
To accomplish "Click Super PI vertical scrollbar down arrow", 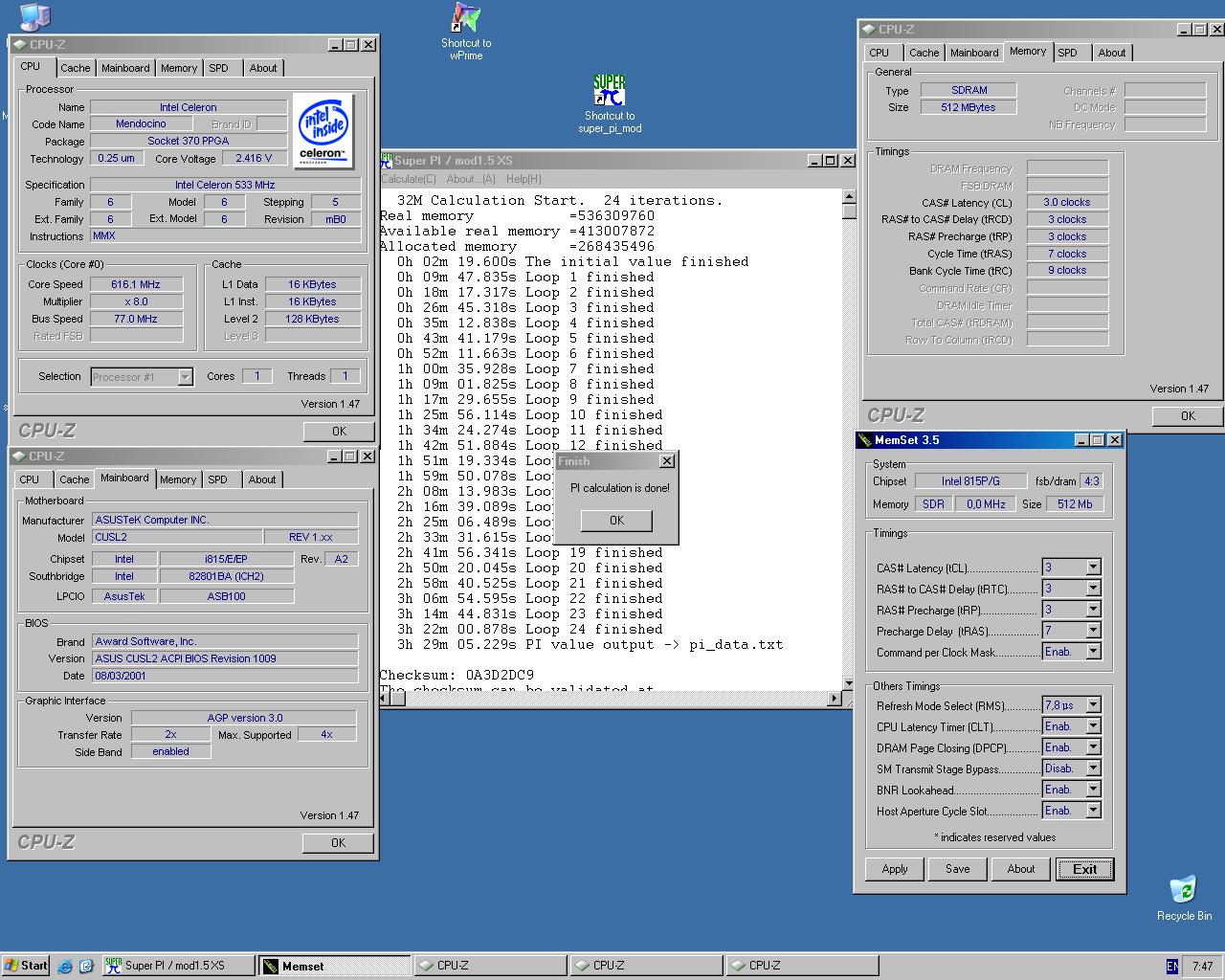I will coord(848,683).
